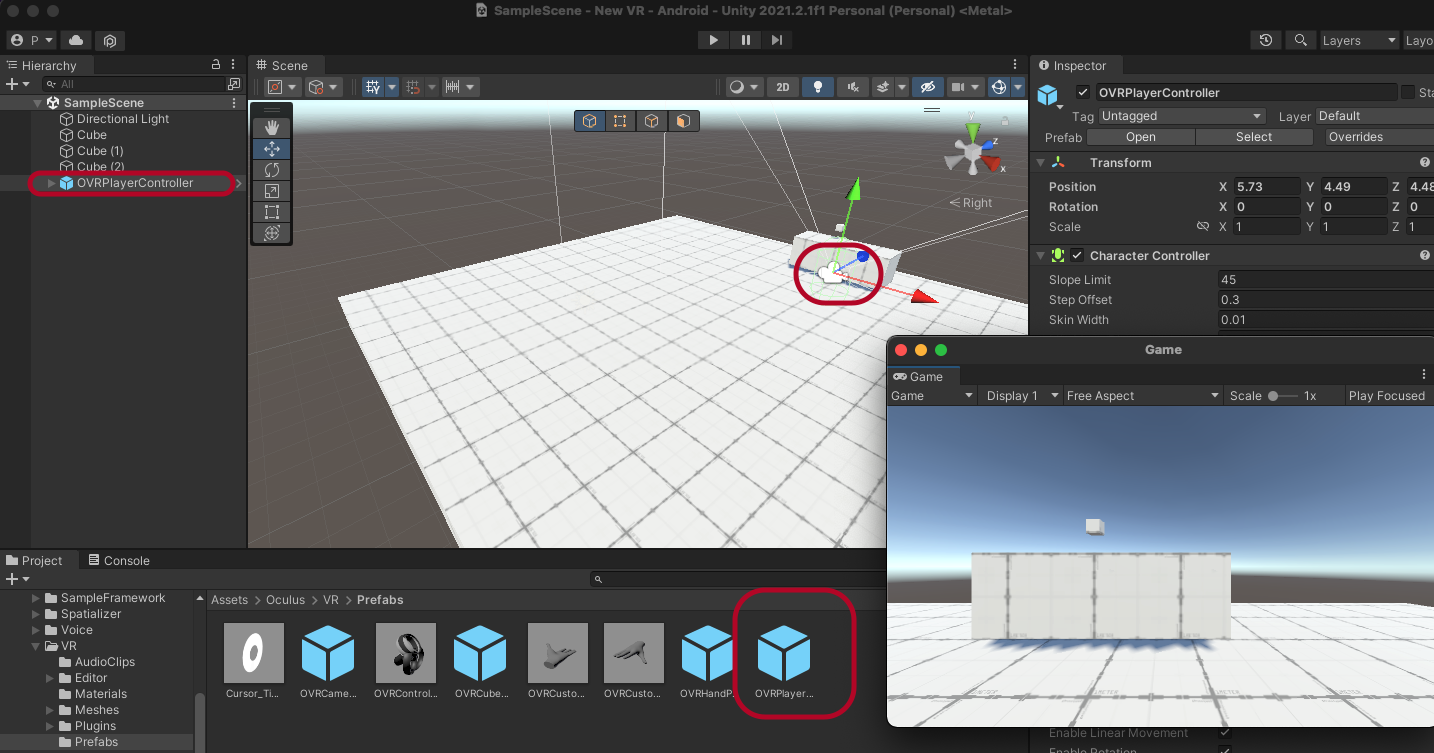Screen dimensions: 1434x753
Task: Open Scene view more options menu
Action: click(1015, 65)
